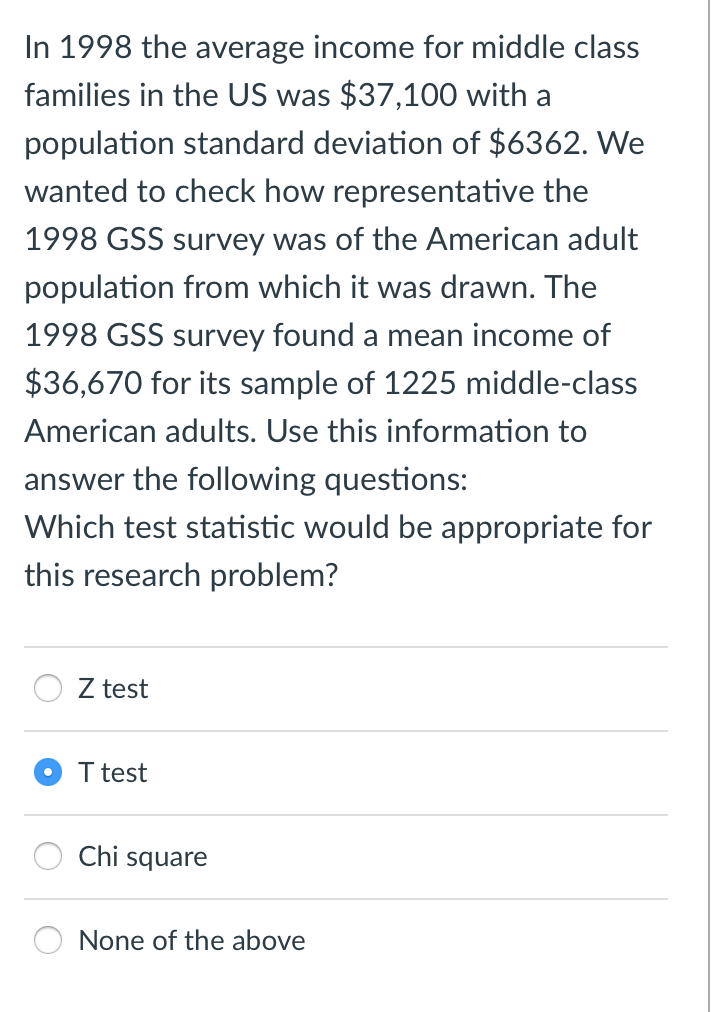Click the selected "T test" radio button
The width and height of the screenshot is (714, 1012).
point(49,773)
